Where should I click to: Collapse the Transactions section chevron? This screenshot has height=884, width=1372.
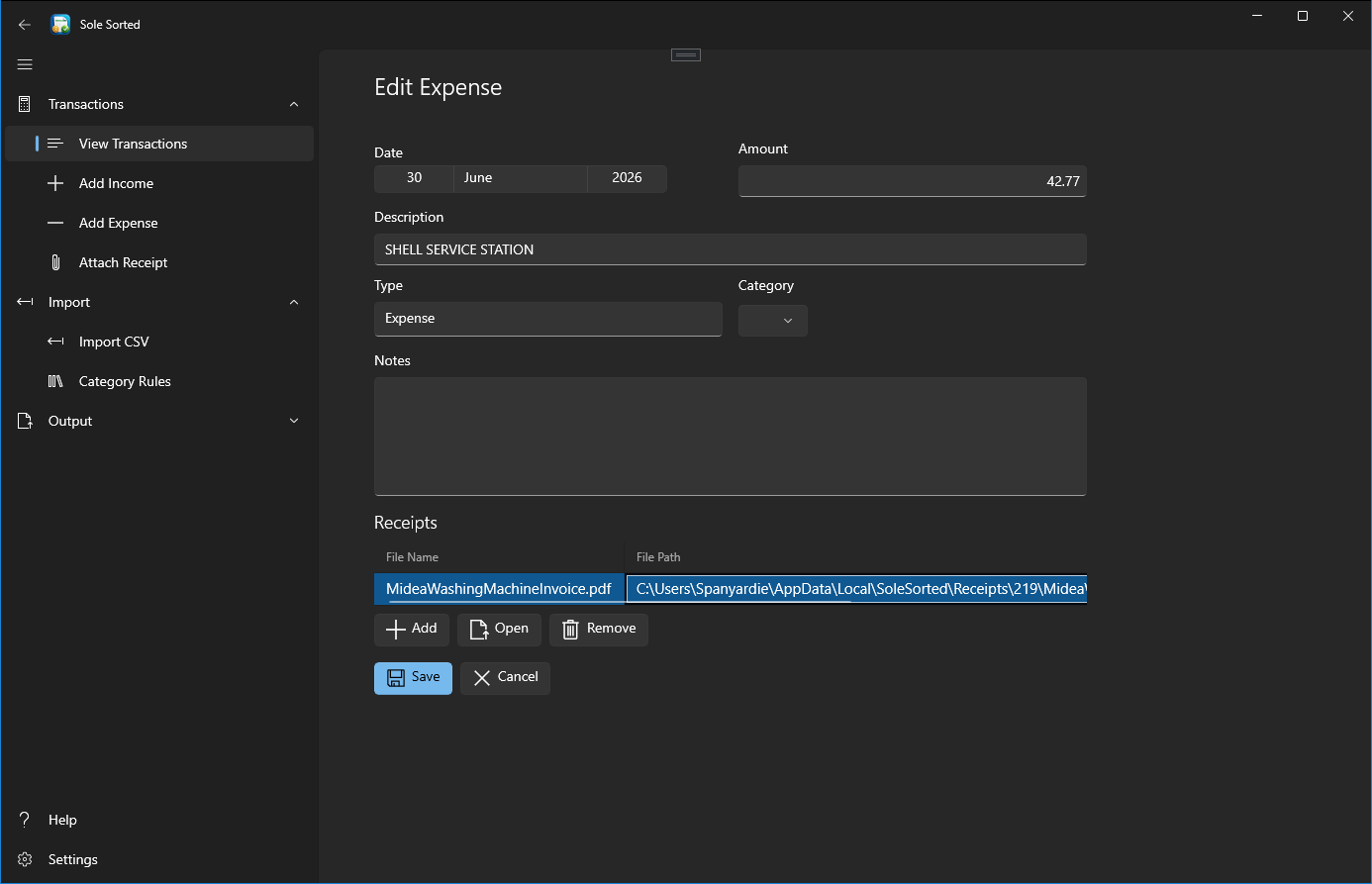(x=294, y=104)
